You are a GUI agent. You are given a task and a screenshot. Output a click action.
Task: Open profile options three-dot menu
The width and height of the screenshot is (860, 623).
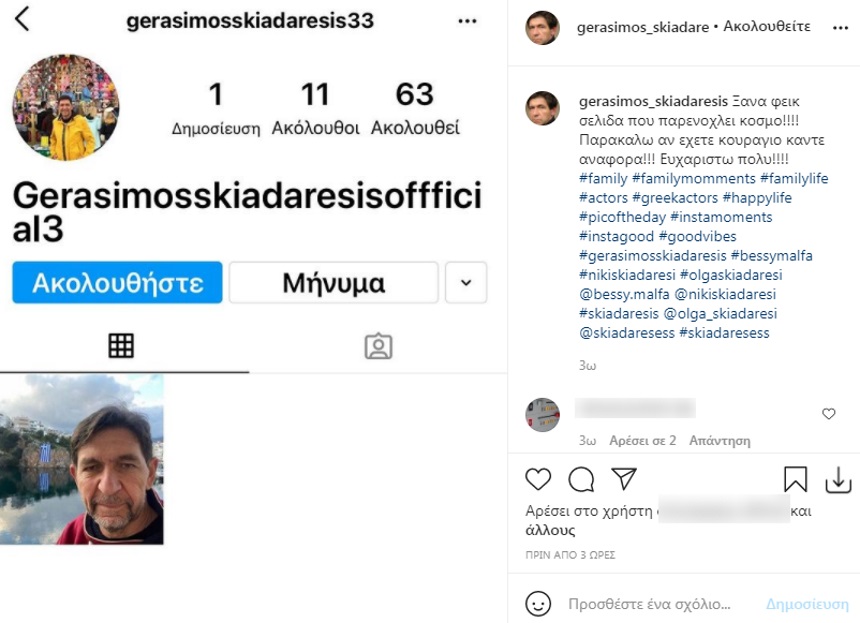pyautogui.click(x=467, y=21)
